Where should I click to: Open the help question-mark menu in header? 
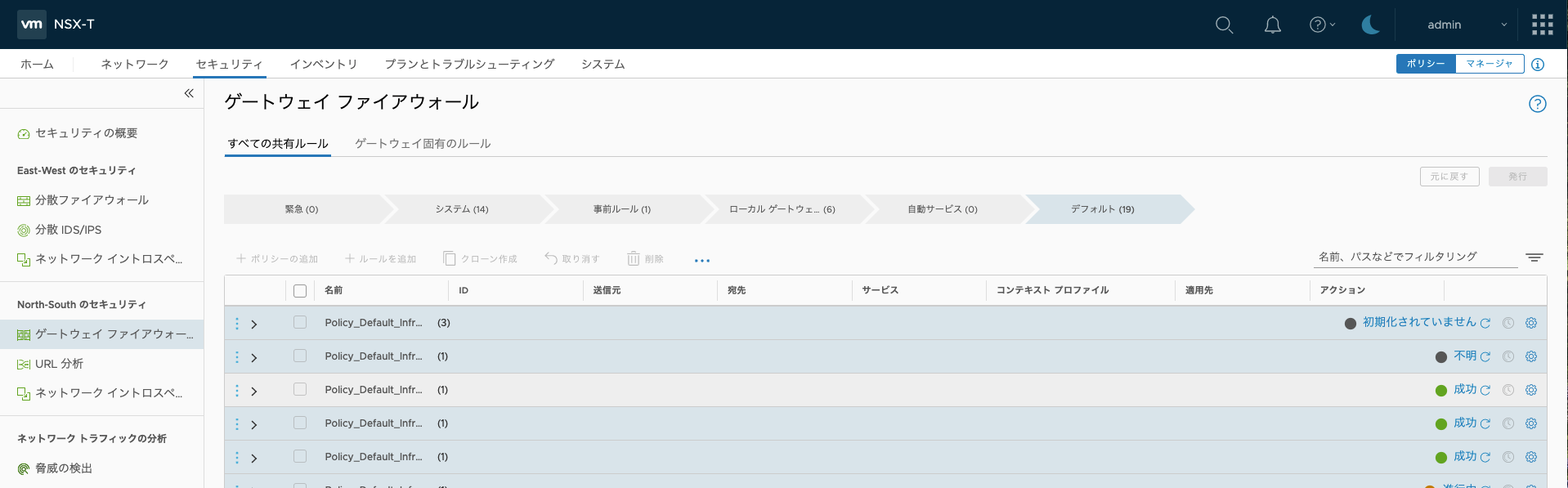click(x=1322, y=25)
